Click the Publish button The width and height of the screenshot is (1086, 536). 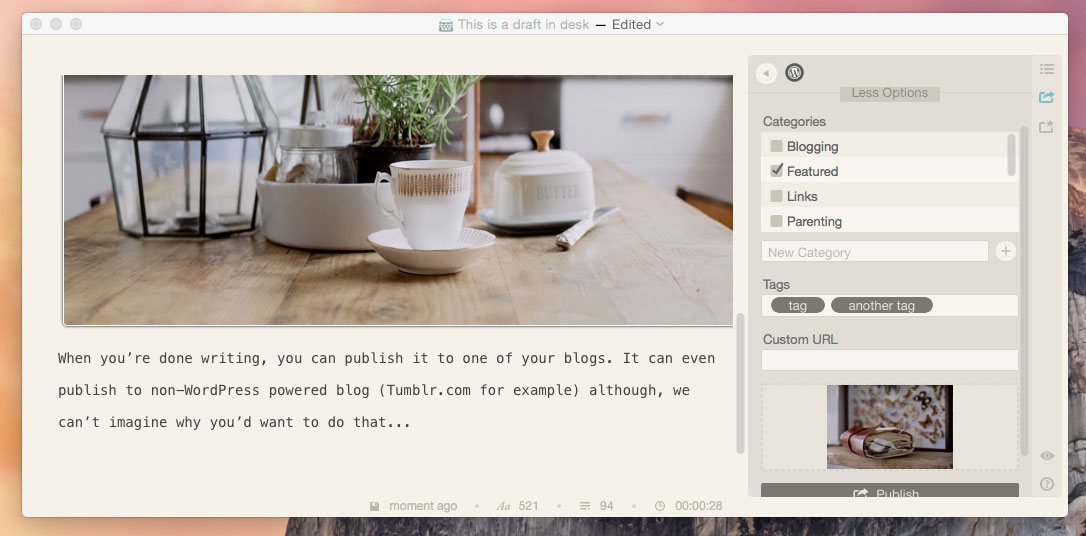pos(889,490)
